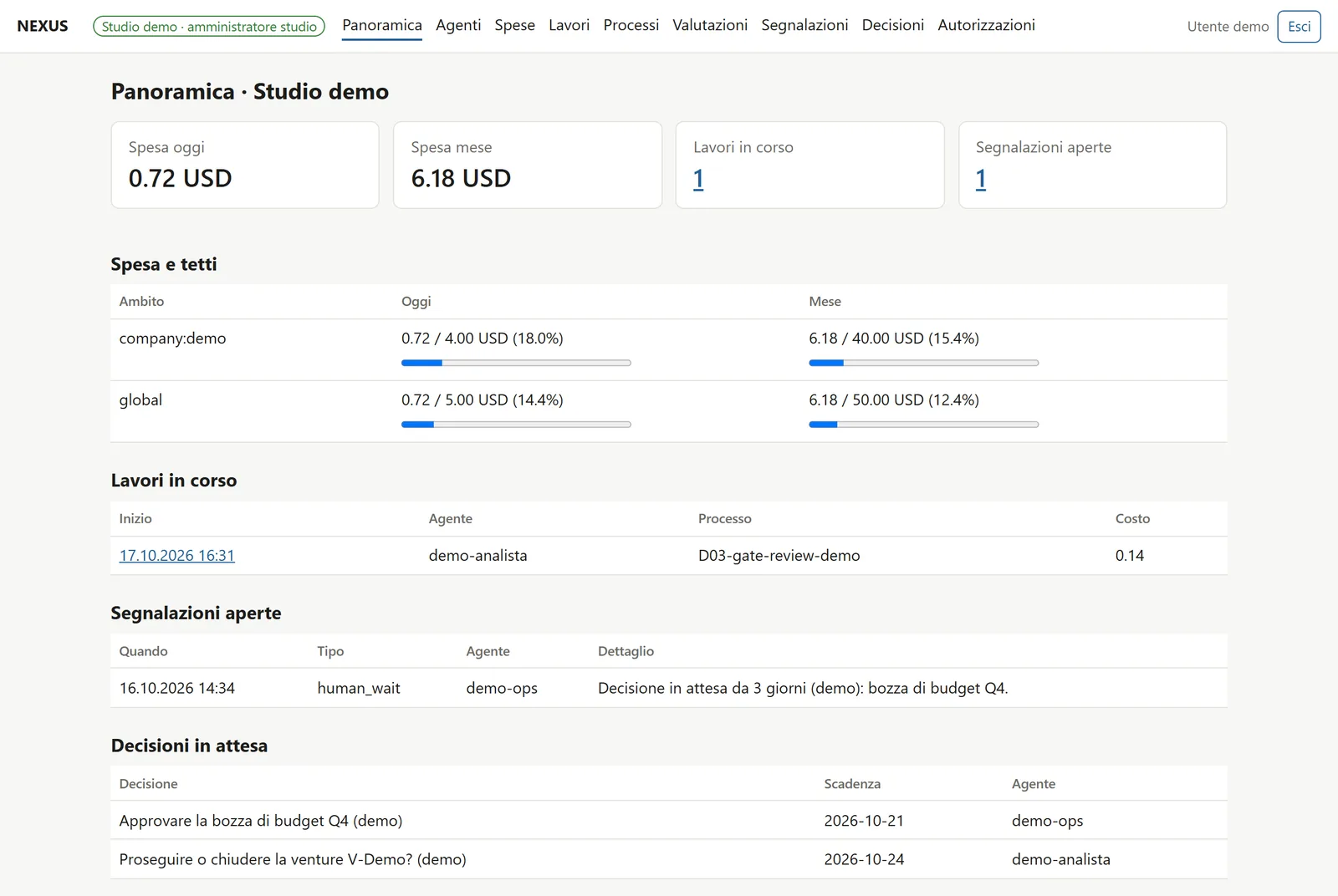
Task: Open the Lavori in corso count link
Action: [698, 179]
